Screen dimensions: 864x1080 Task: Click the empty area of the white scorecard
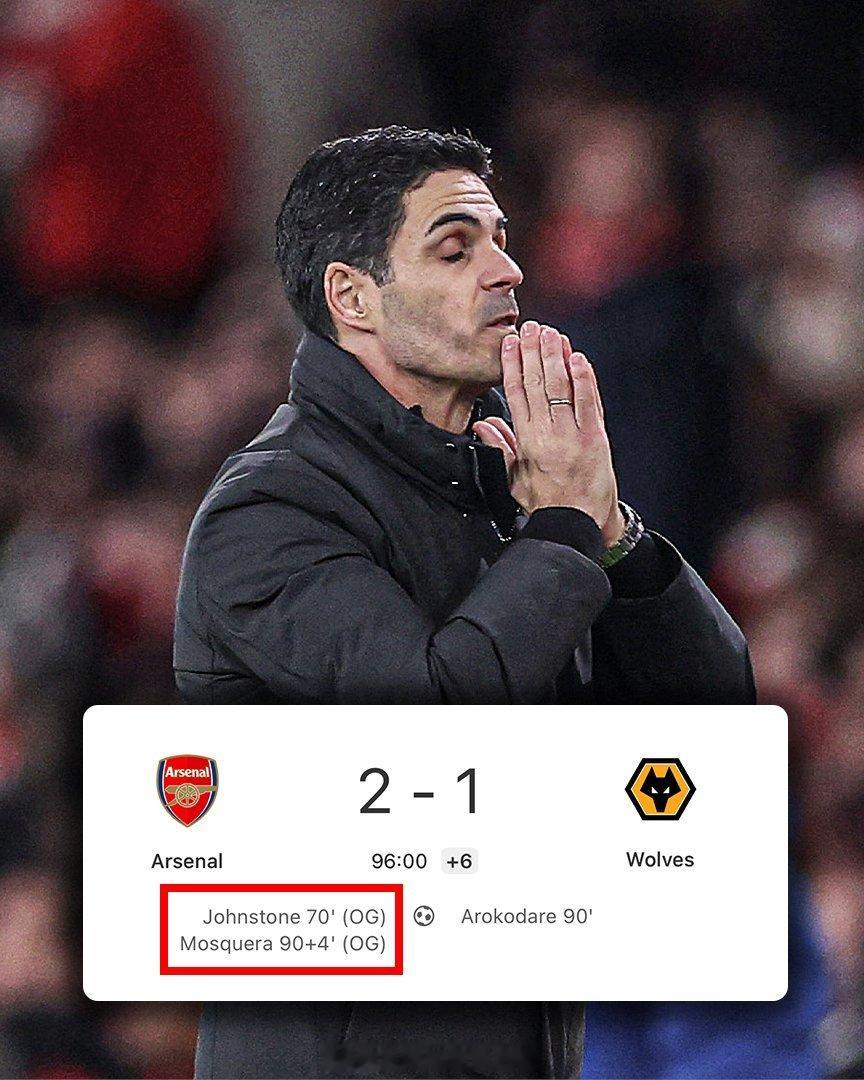click(620, 957)
